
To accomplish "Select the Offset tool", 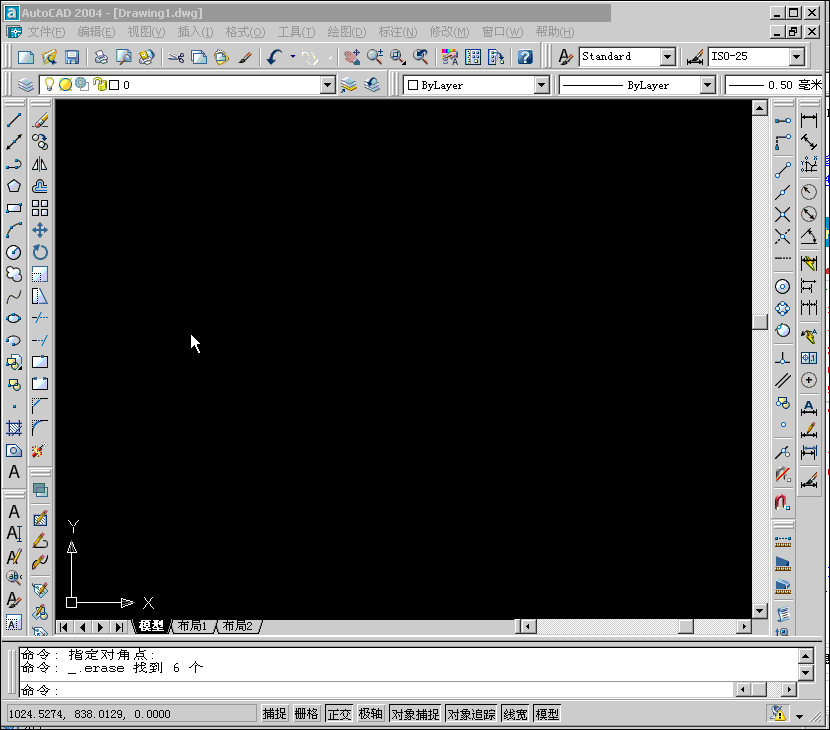I will [x=40, y=186].
